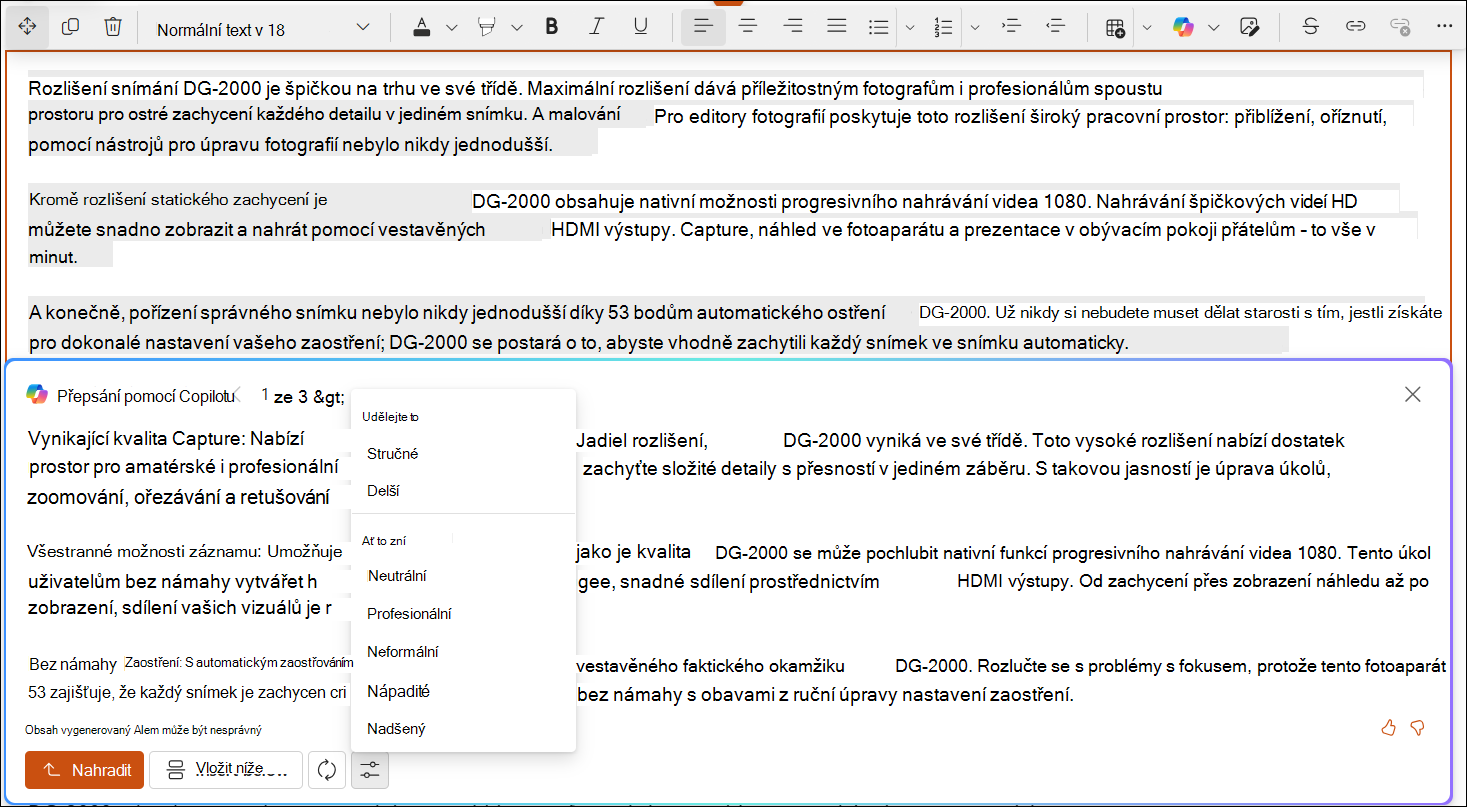Click the 'Přepsání pomocí Copilotu' panel title
This screenshot has height=807, width=1467.
[x=144, y=396]
